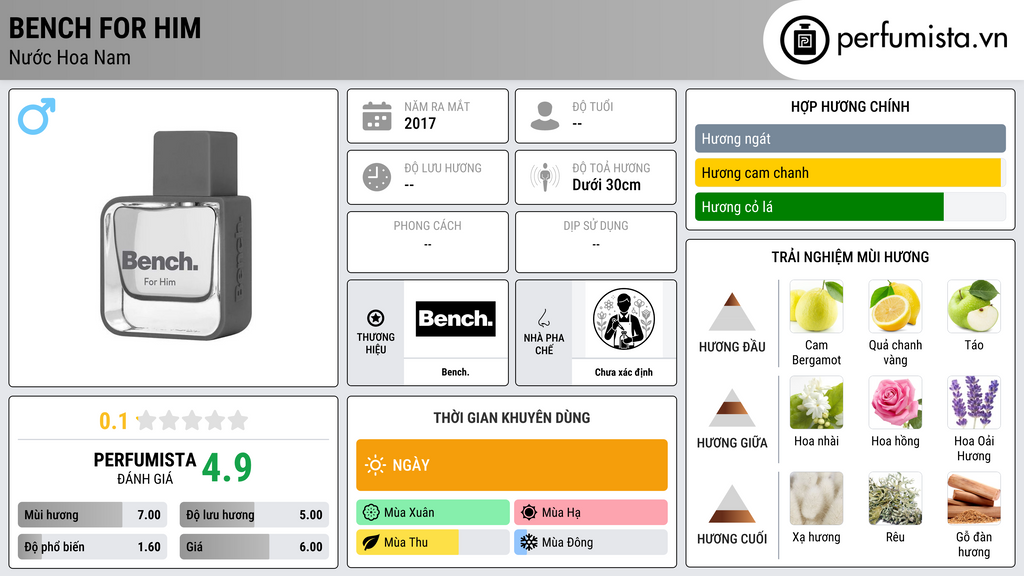Click the Cam Bergamot note thumbnail
Viewport: 1024px width, 576px height.
pos(816,306)
